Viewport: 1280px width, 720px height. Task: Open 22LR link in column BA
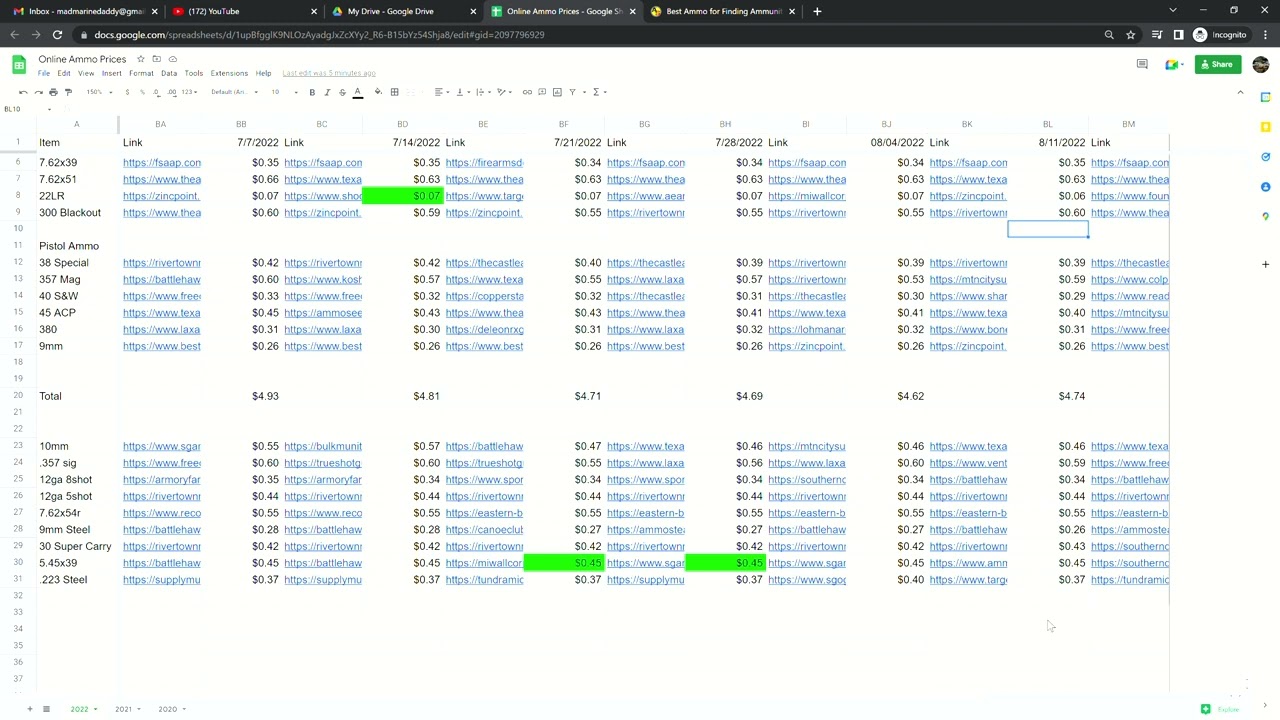(161, 196)
